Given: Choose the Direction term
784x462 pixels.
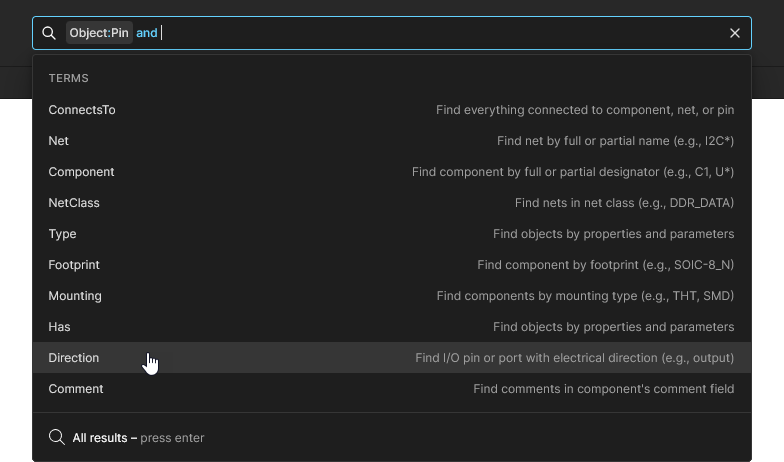Looking at the screenshot, I should point(392,358).
